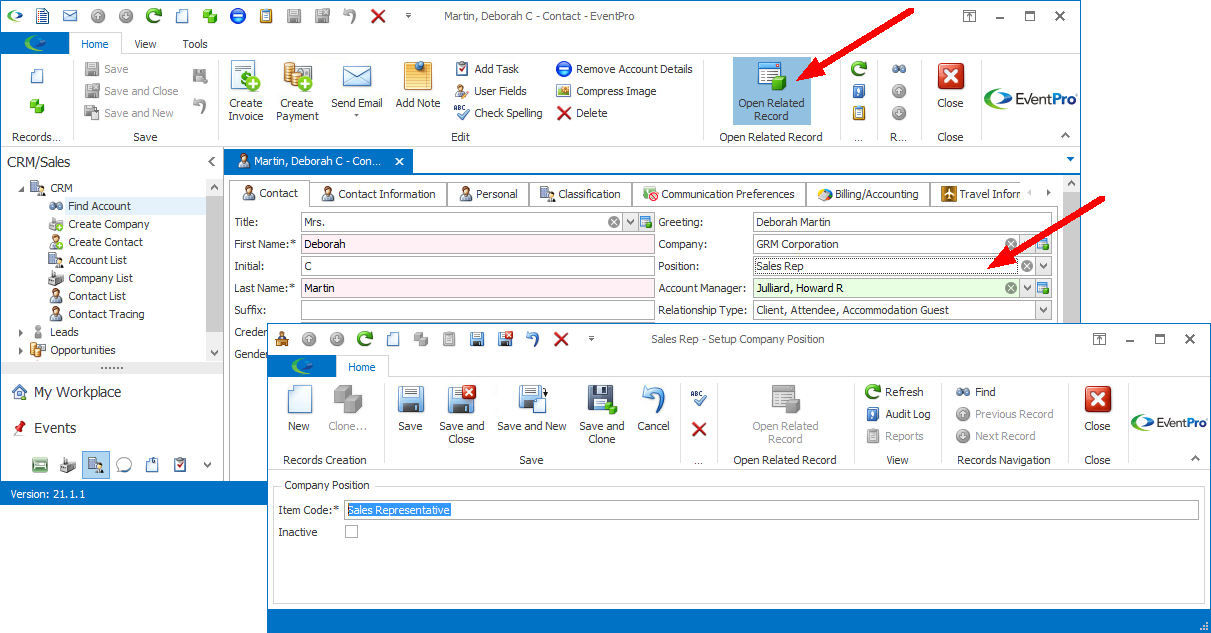1211x633 pixels.
Task: Click Refresh in Setup Company Position View group
Action: pyautogui.click(x=895, y=392)
